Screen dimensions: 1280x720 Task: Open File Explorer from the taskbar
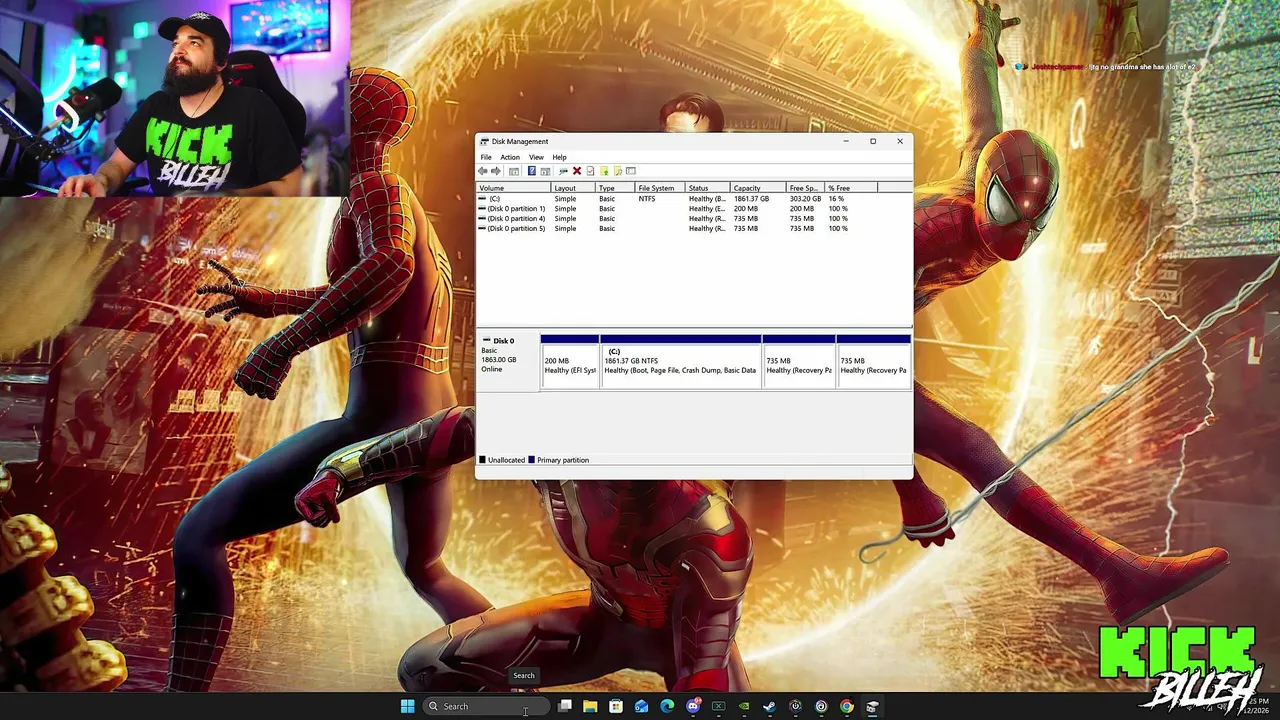[x=590, y=706]
